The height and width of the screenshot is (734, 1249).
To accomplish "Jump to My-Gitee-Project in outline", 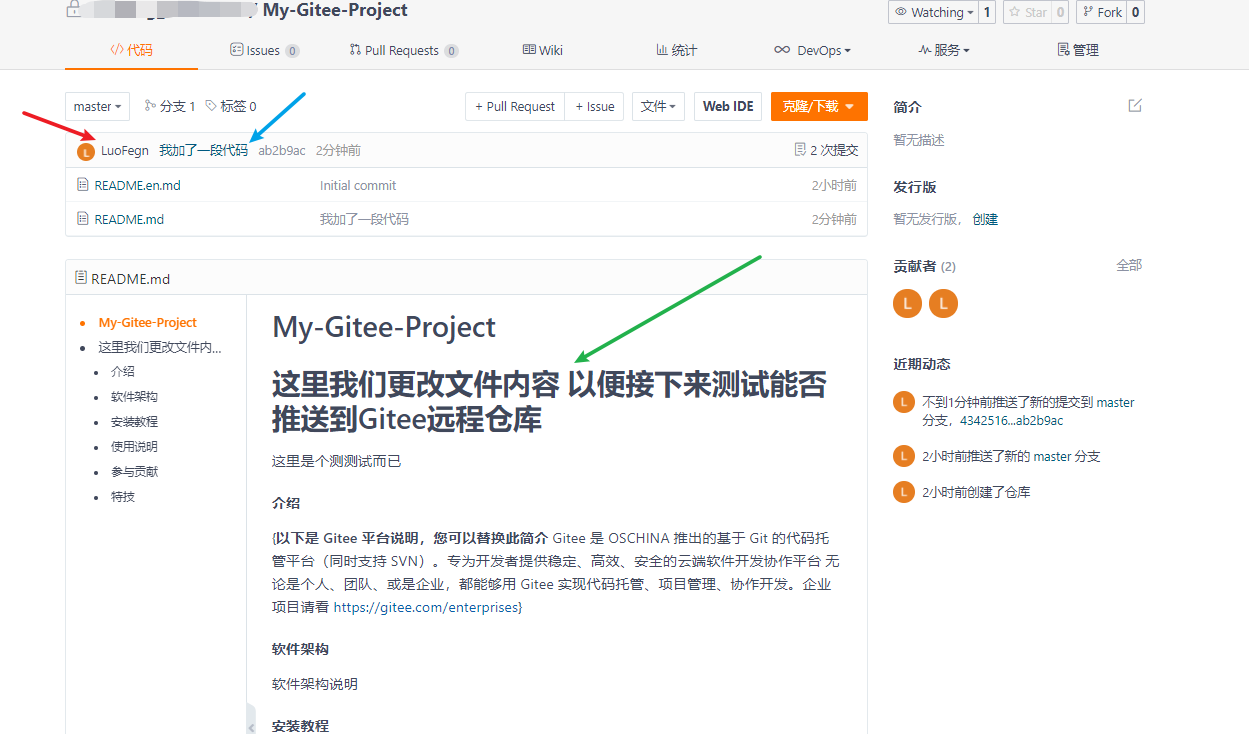I will pyautogui.click(x=148, y=323).
